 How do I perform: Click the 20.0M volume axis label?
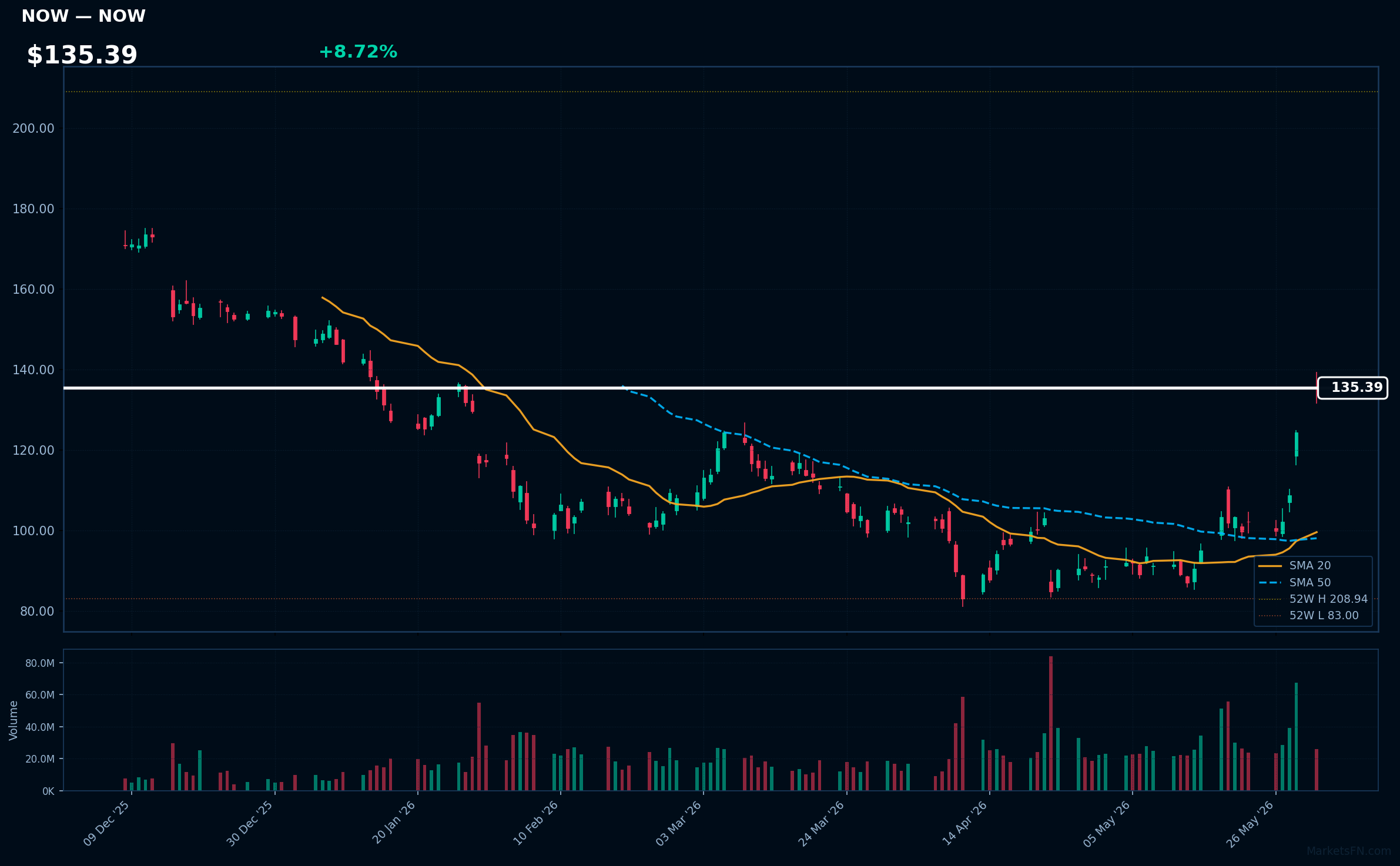point(40,759)
